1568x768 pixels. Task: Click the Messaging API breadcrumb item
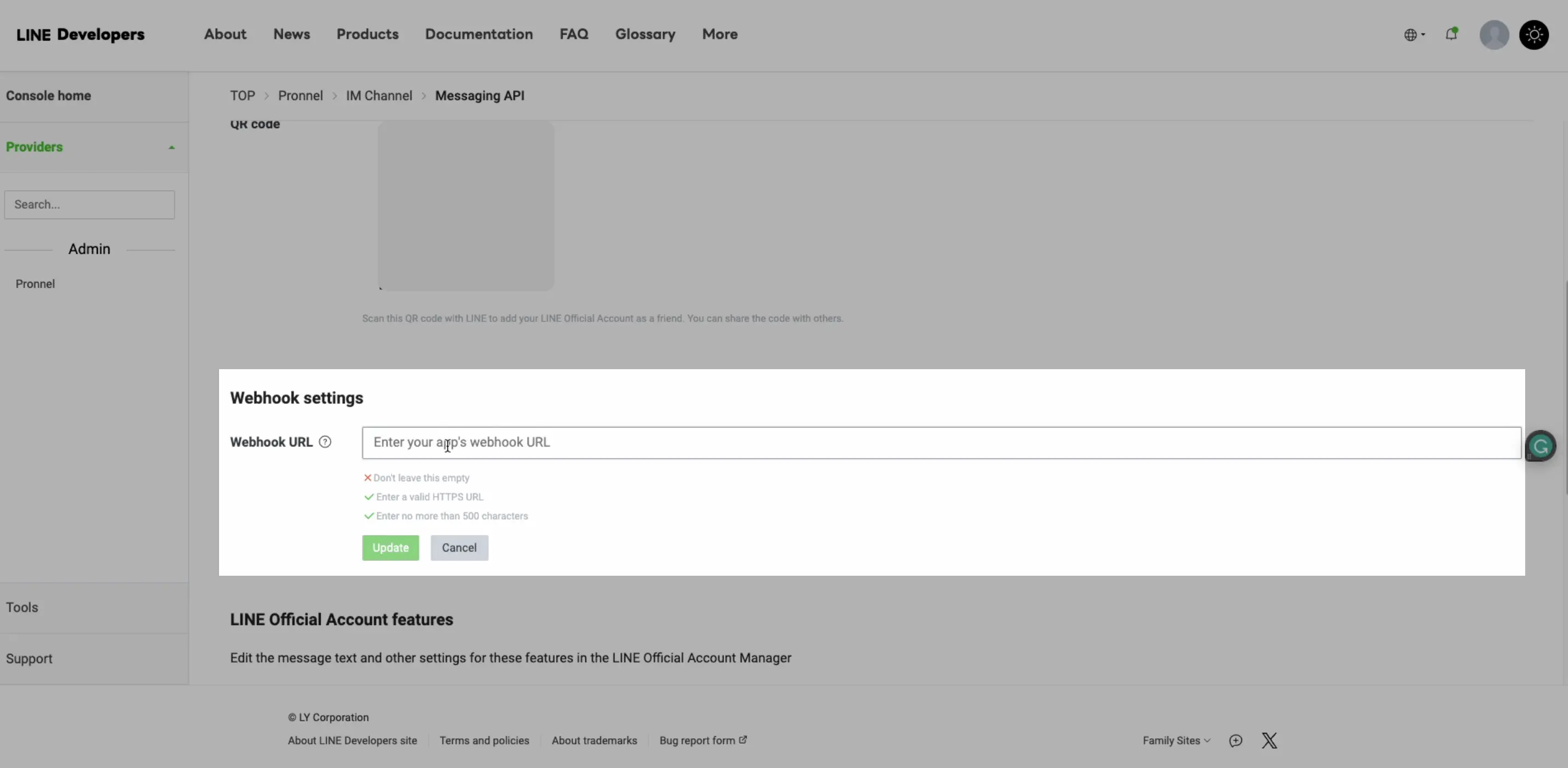click(x=480, y=96)
